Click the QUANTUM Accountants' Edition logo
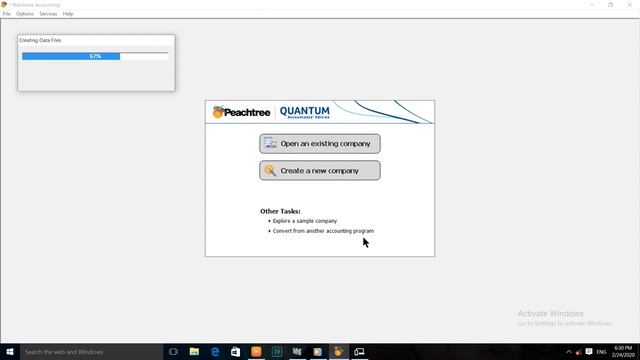640x360 pixels. coord(304,112)
